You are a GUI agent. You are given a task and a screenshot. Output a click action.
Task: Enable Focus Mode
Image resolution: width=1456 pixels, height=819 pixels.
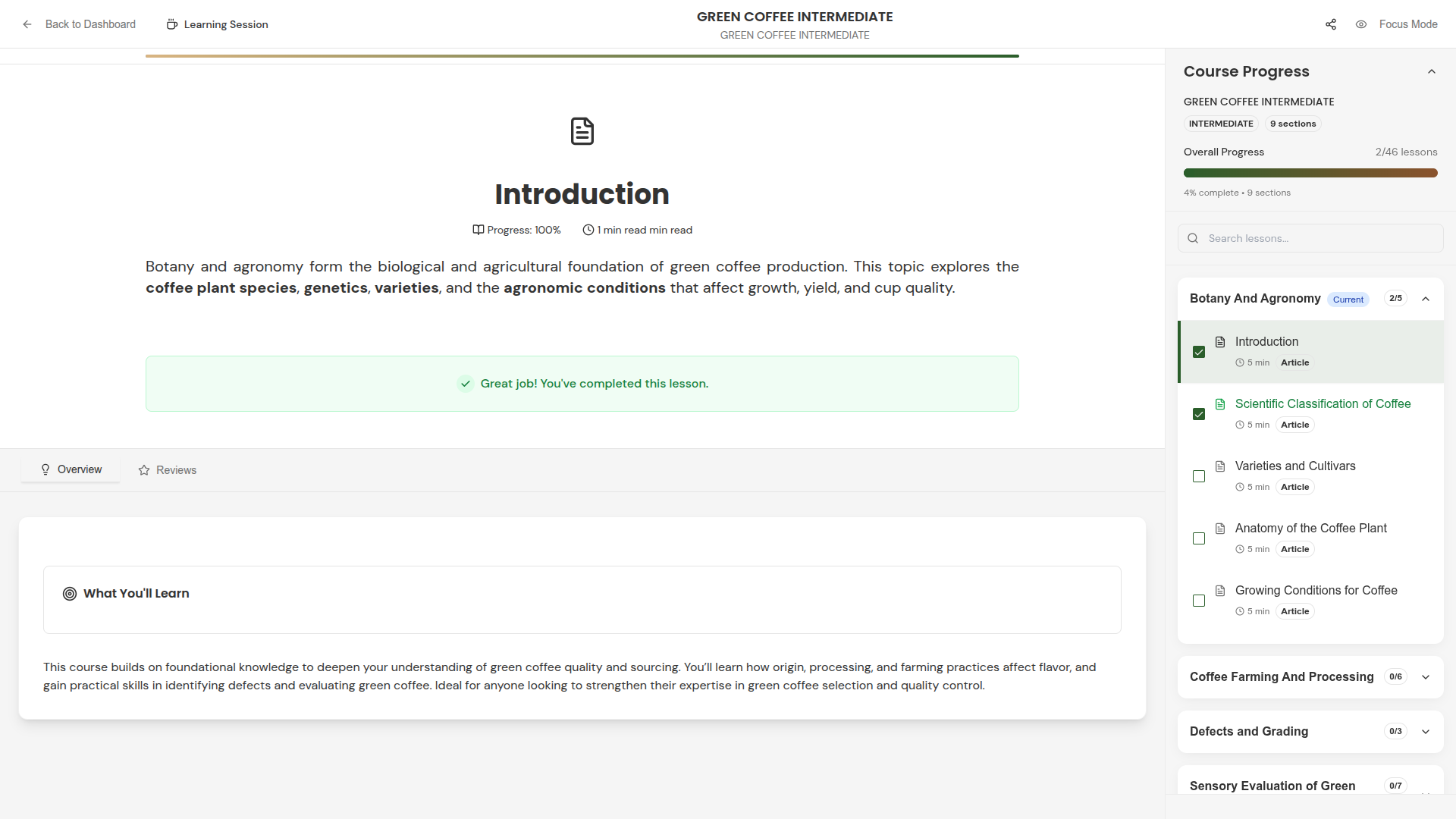[1397, 24]
